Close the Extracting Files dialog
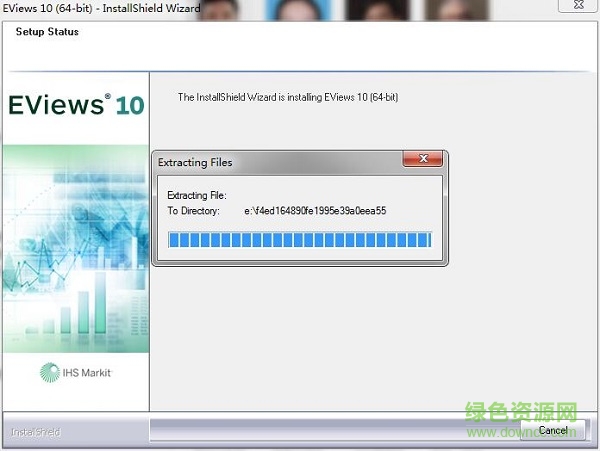 coord(423,159)
